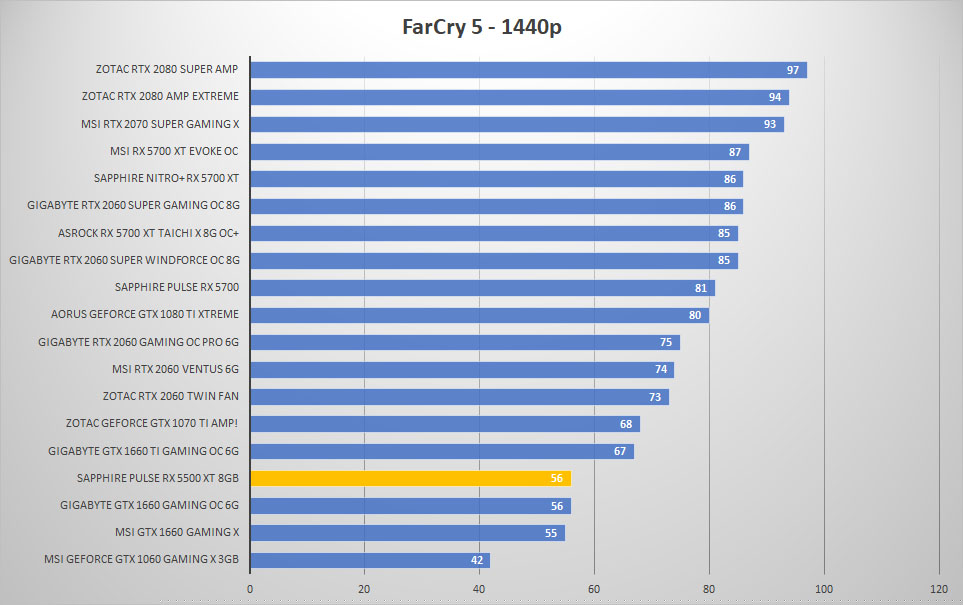Select GIGABYTE GTX 1660 GAMING OC 6G label

[x=149, y=504]
